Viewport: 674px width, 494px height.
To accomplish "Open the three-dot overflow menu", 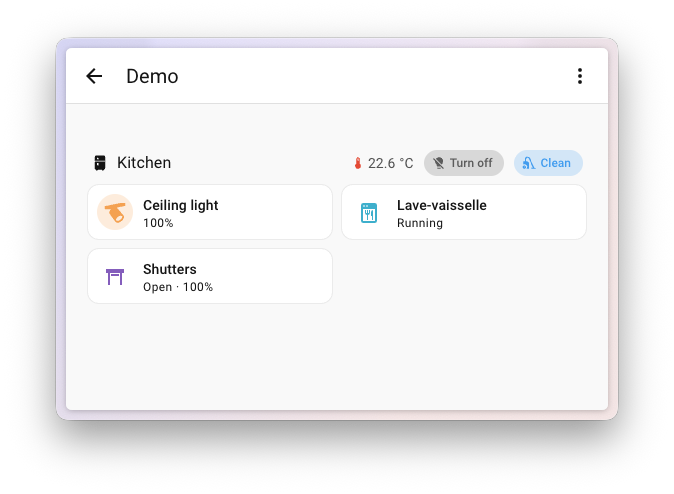I will (579, 76).
